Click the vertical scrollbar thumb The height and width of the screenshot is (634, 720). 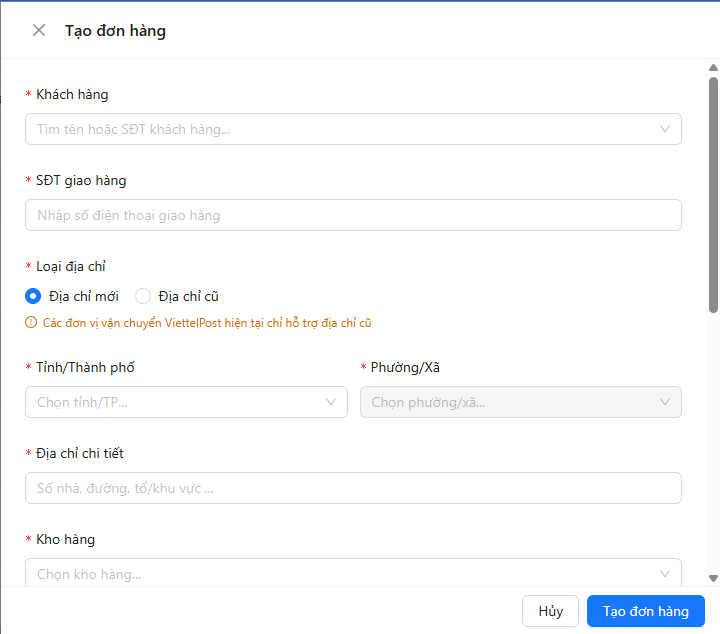pos(713,195)
